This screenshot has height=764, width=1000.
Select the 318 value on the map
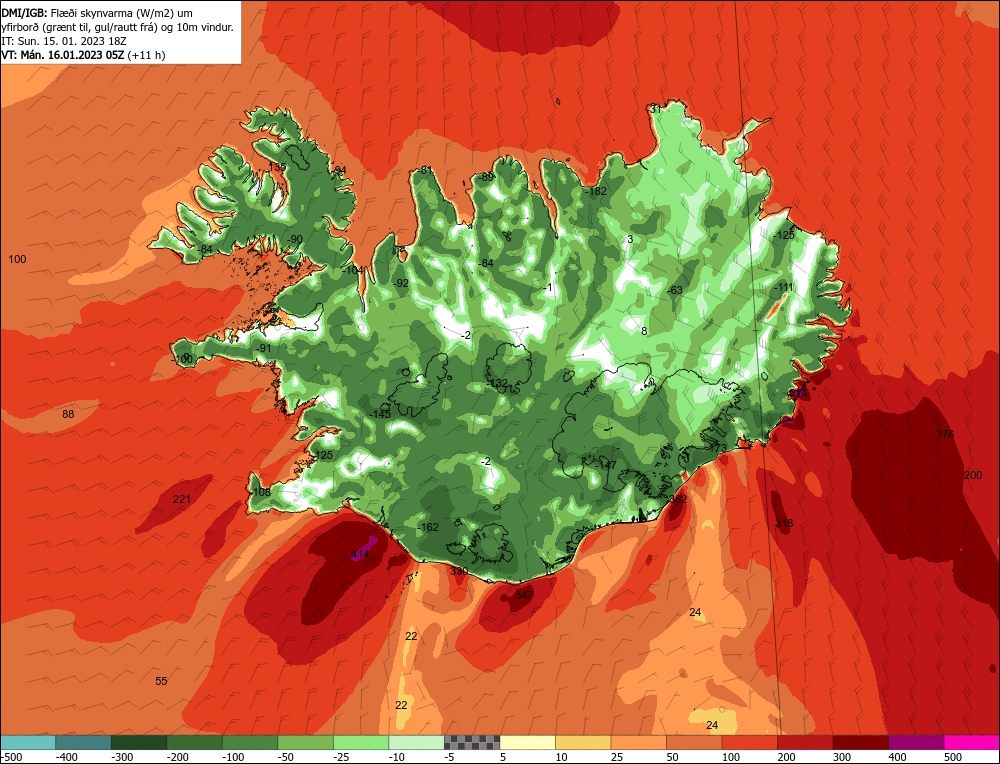(x=784, y=523)
